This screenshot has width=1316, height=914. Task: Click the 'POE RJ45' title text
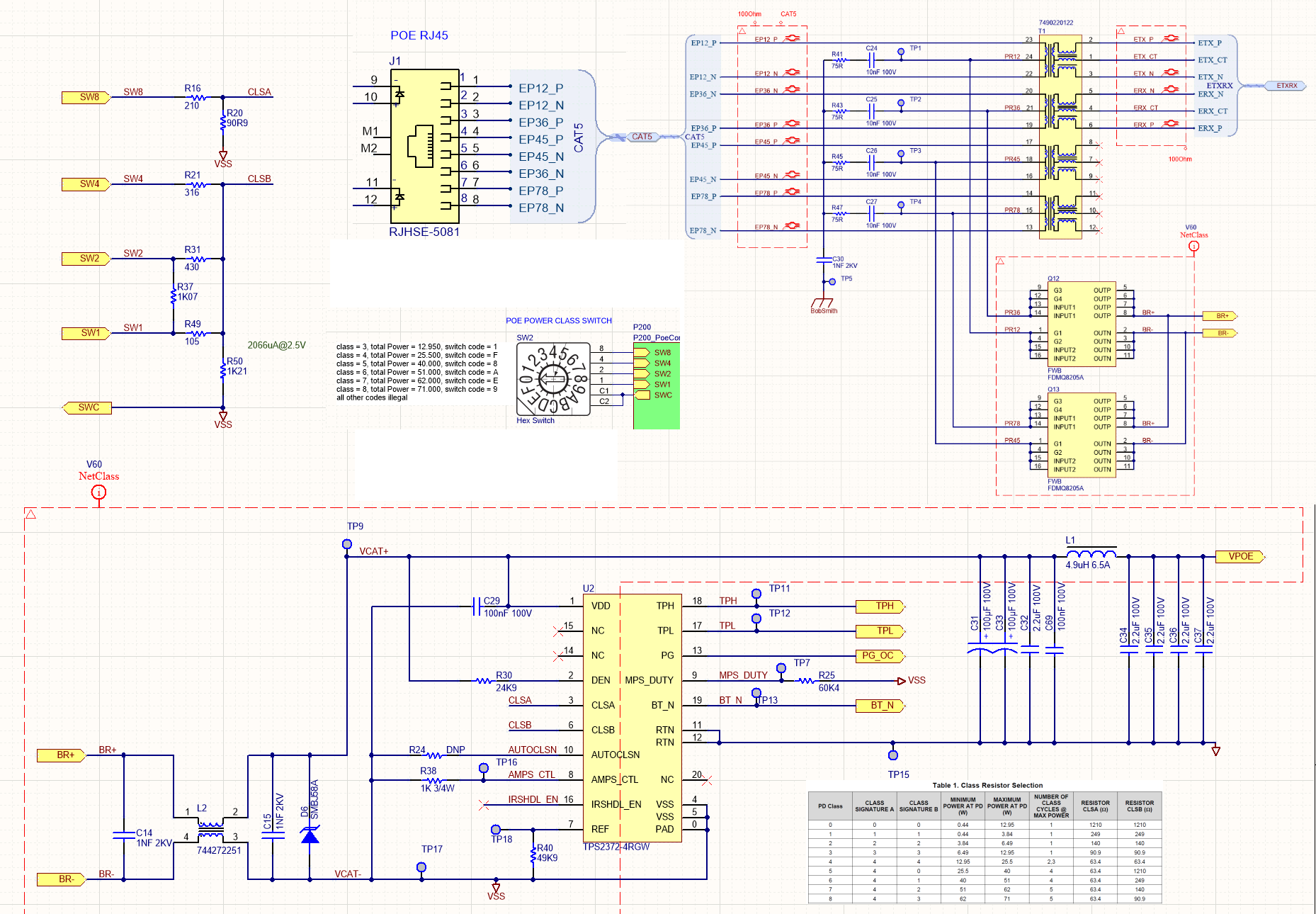tap(419, 35)
